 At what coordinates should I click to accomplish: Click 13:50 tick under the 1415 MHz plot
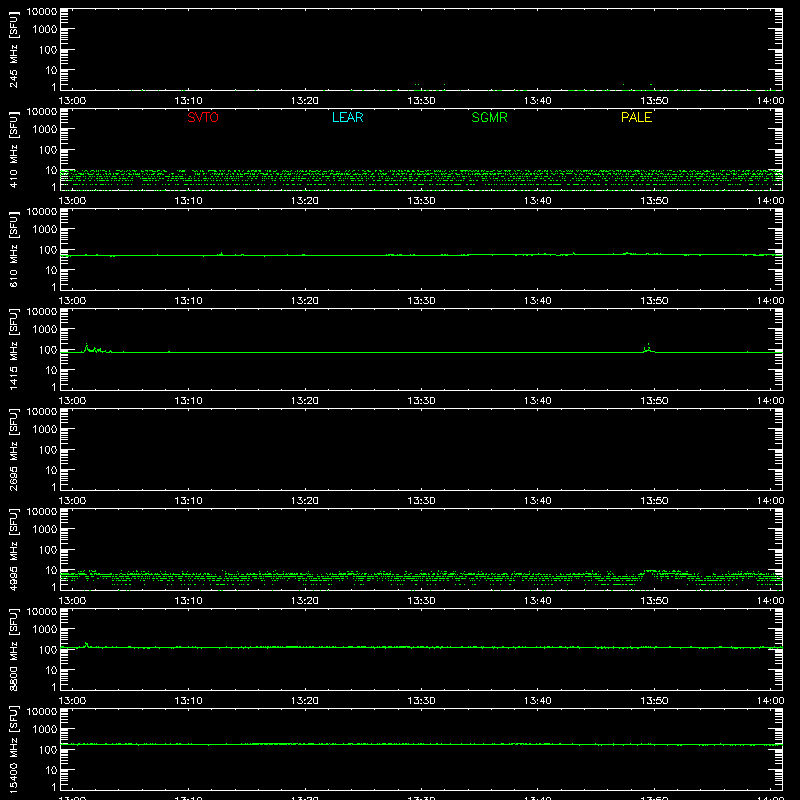point(654,401)
